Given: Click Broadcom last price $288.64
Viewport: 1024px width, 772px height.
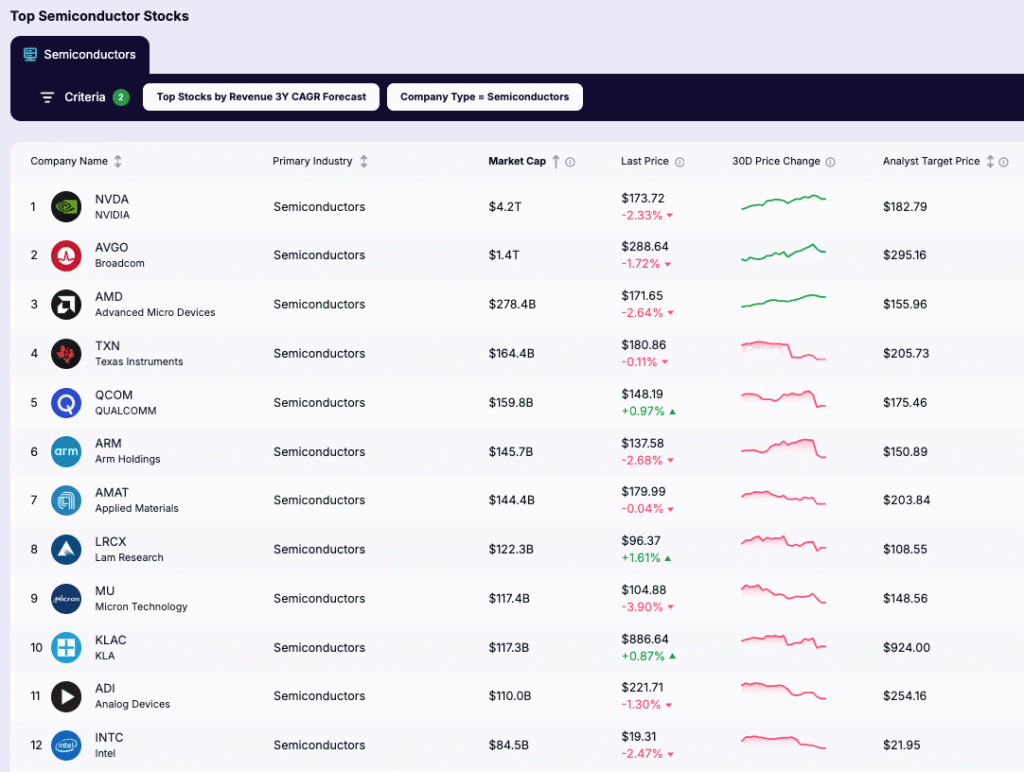Looking at the screenshot, I should [645, 247].
